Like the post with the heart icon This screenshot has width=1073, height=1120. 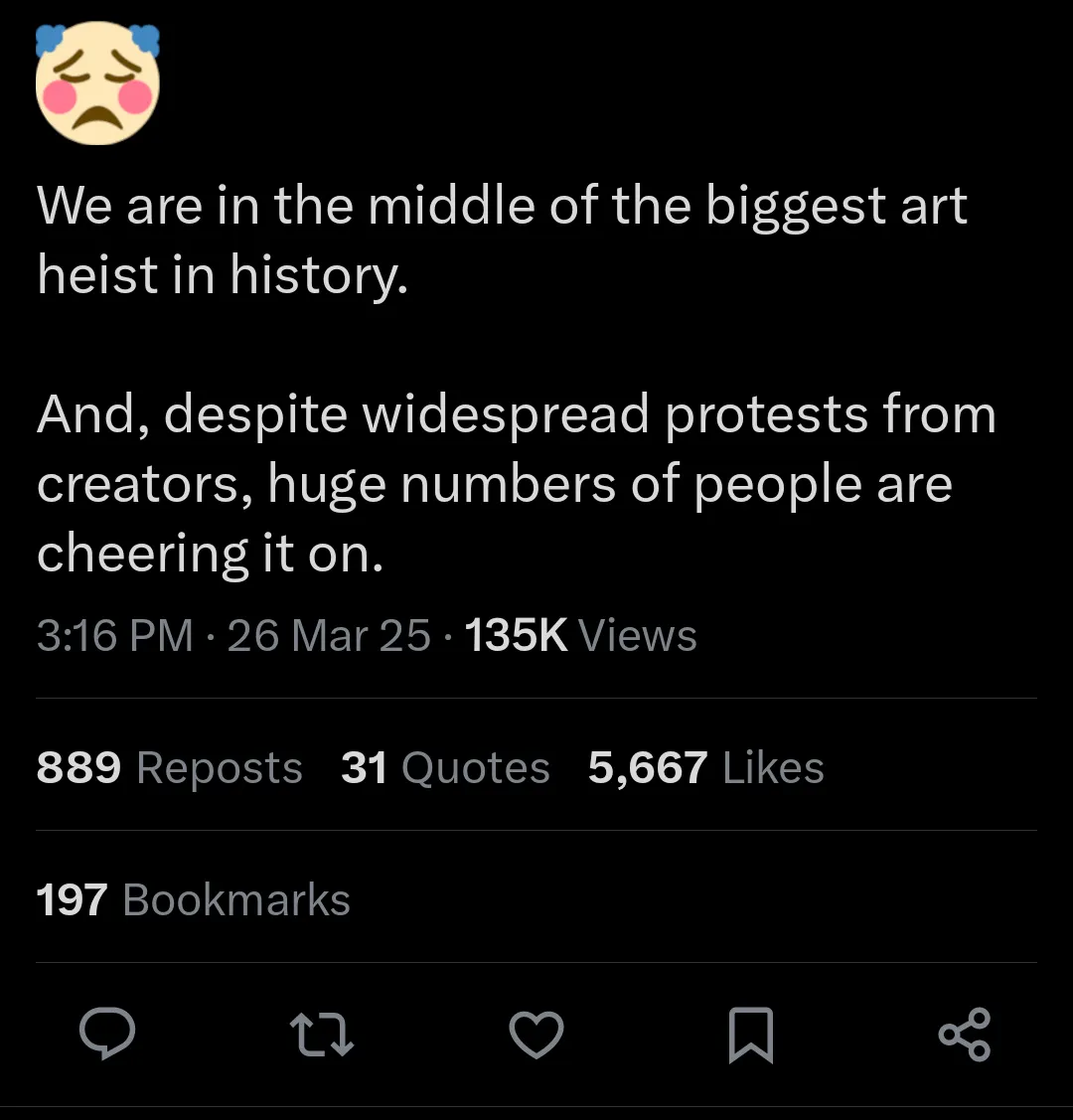click(536, 1035)
